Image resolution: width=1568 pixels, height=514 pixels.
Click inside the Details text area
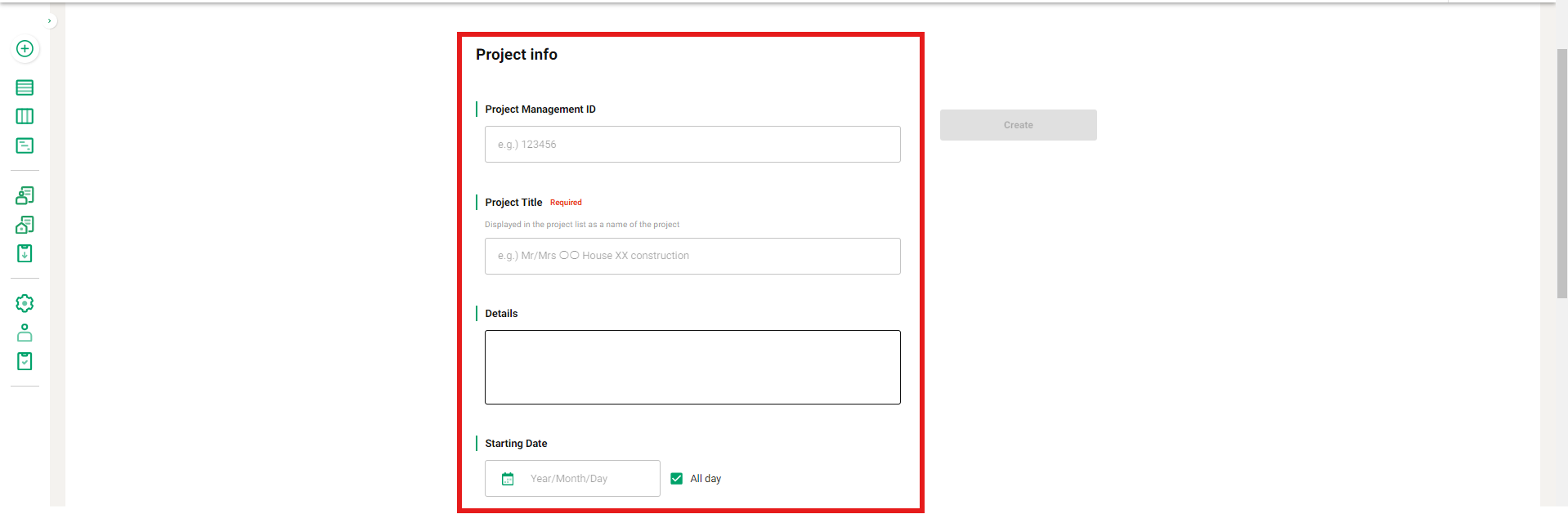[x=692, y=367]
